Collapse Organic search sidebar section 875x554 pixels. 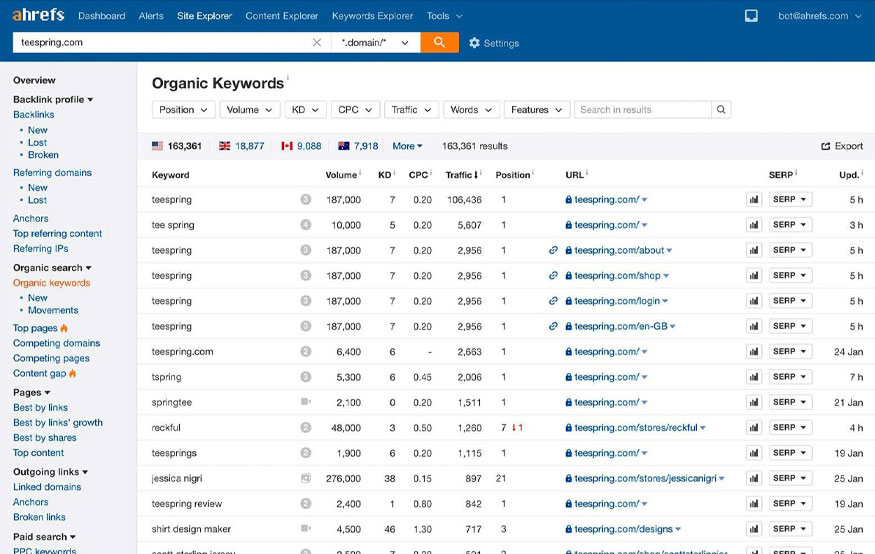tap(52, 268)
